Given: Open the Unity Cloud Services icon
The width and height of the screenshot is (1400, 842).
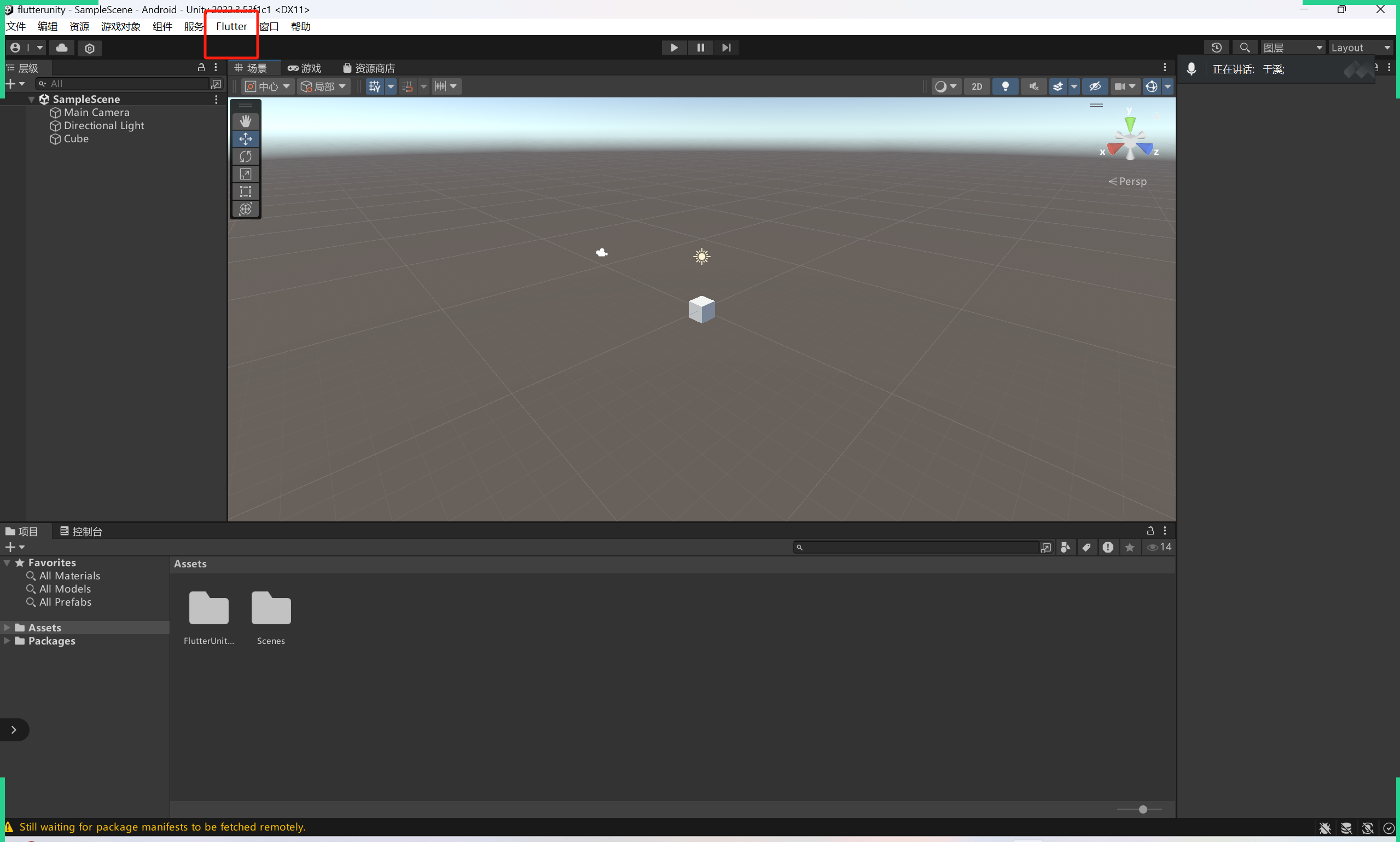Looking at the screenshot, I should 61,48.
